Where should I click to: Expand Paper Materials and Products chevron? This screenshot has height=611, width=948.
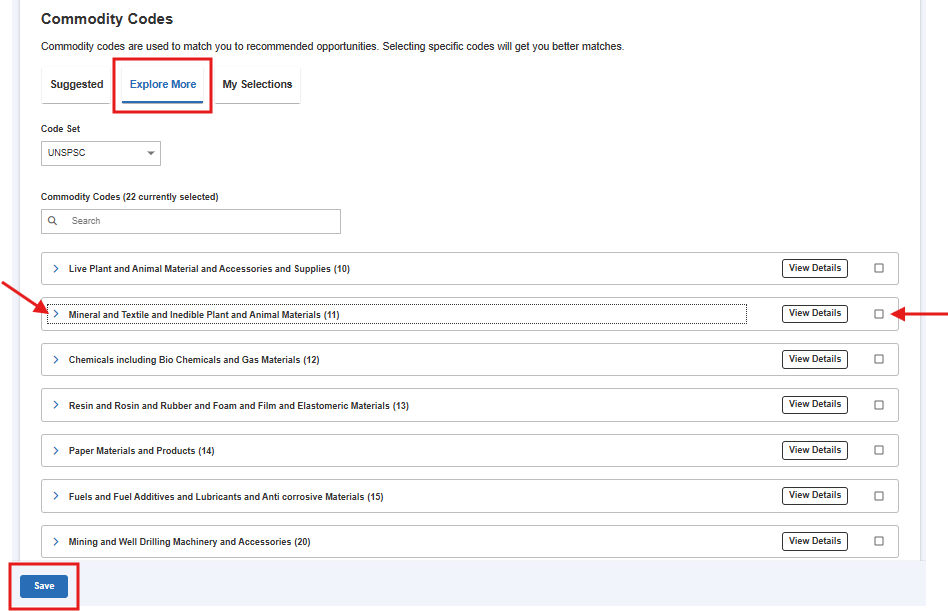(x=56, y=450)
